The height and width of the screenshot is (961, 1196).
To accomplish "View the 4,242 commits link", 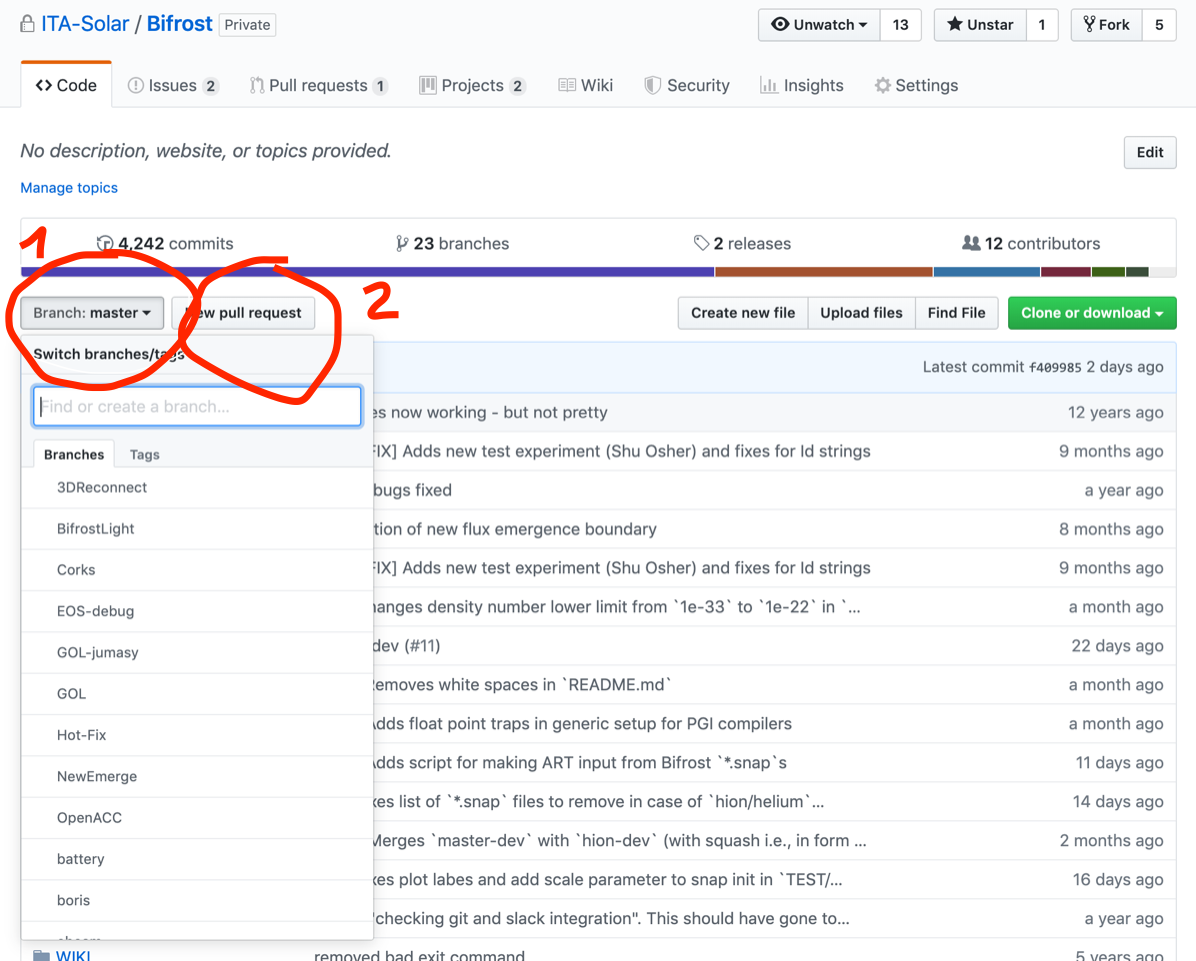I will click(166, 243).
